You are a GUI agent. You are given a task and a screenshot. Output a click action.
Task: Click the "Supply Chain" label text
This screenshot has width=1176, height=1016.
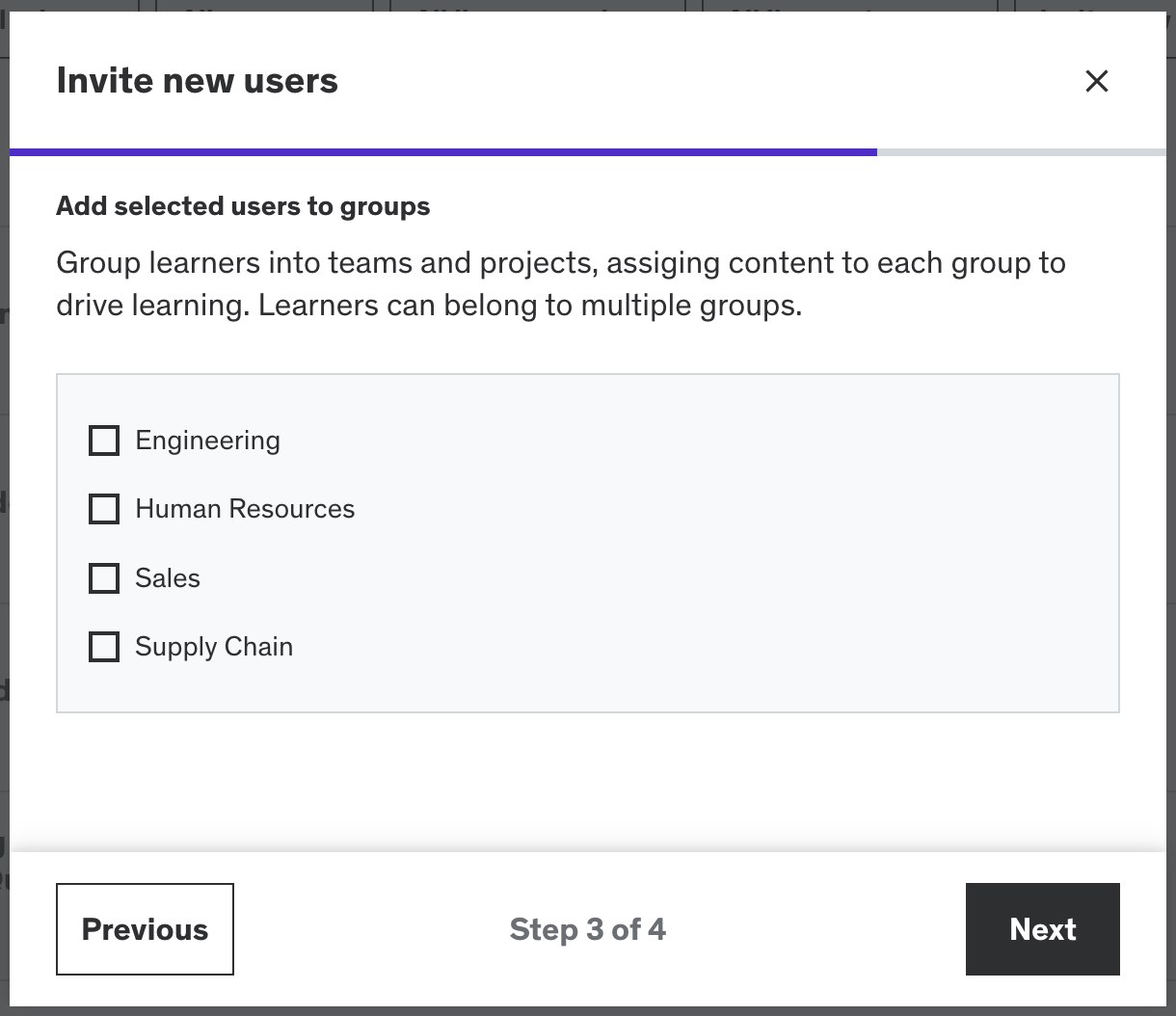[214, 647]
